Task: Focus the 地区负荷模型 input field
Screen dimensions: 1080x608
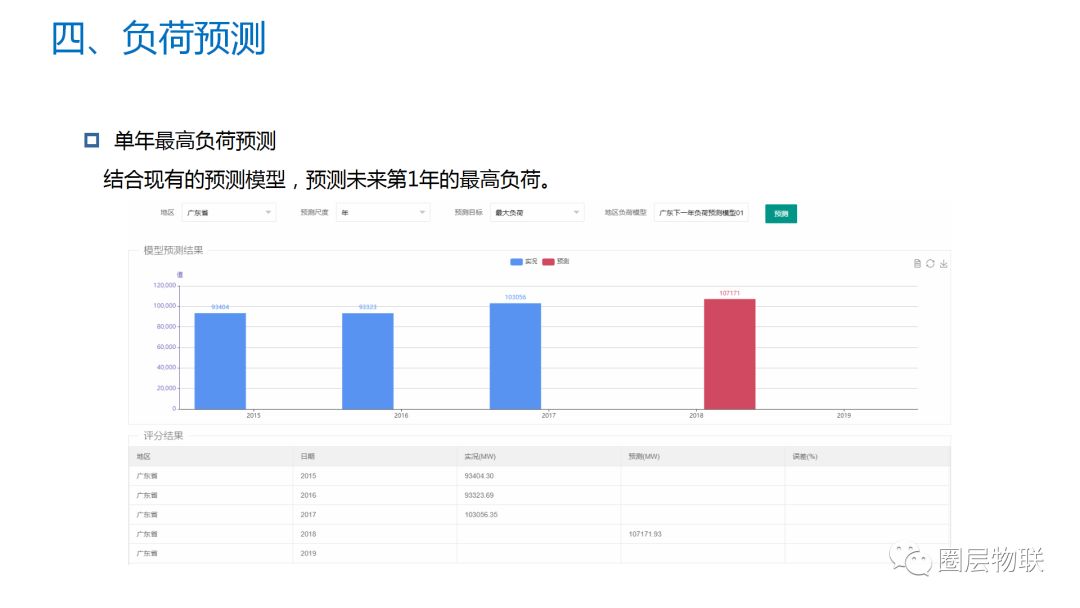Action: 701,213
